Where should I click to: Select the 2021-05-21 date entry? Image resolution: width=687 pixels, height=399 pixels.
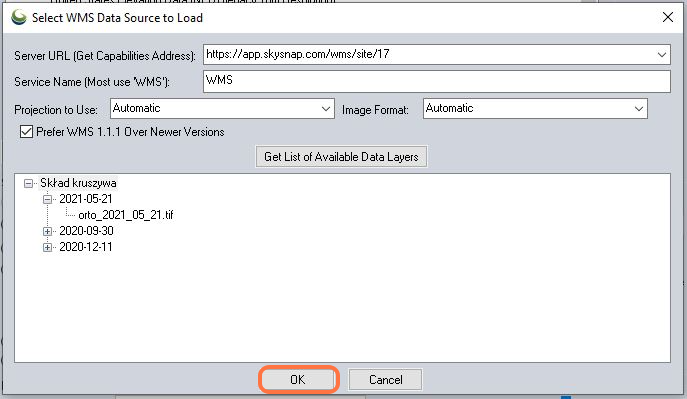[86, 199]
